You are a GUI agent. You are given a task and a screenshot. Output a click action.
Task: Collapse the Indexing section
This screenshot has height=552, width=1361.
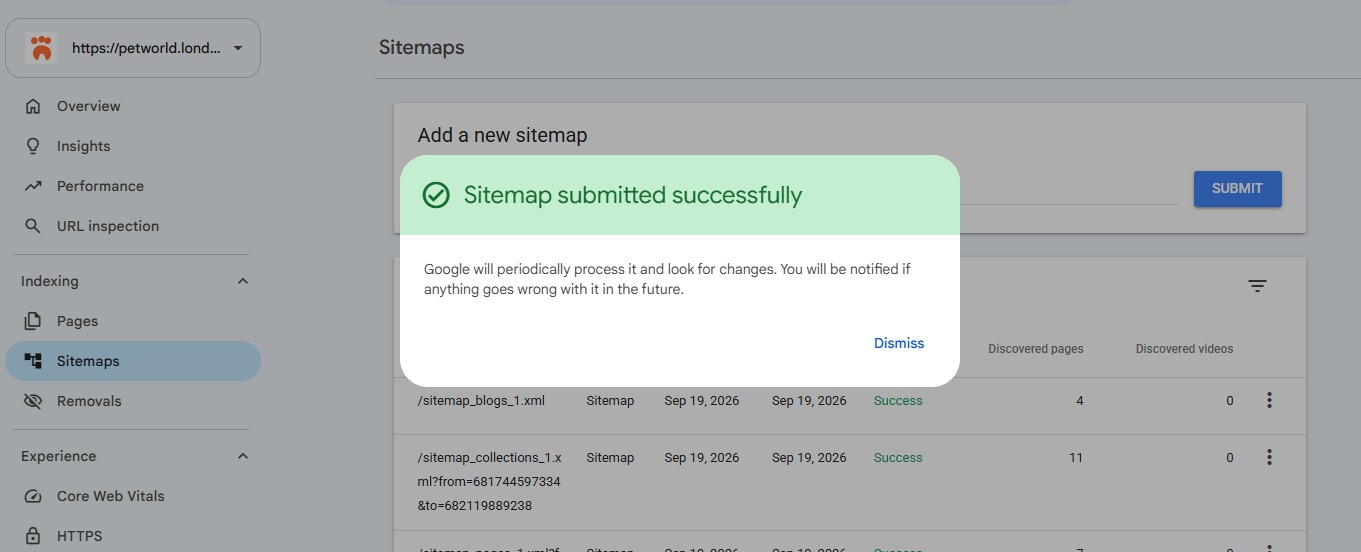click(242, 281)
